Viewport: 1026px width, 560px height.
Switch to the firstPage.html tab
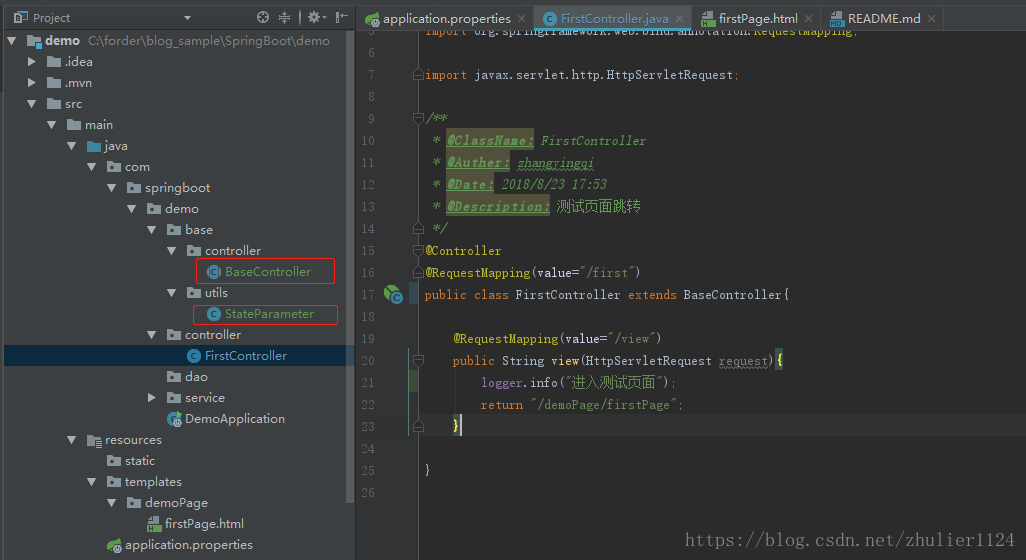[x=757, y=18]
